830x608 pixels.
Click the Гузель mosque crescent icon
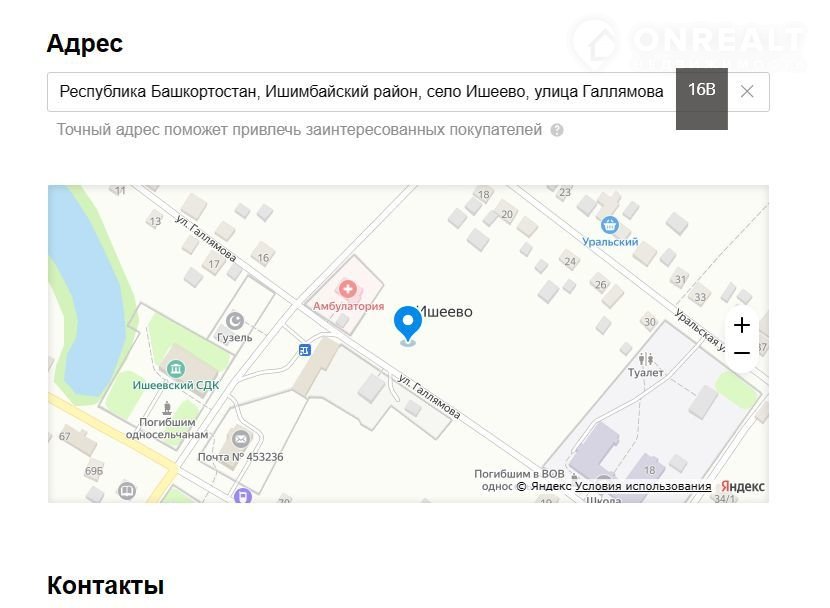tap(235, 321)
